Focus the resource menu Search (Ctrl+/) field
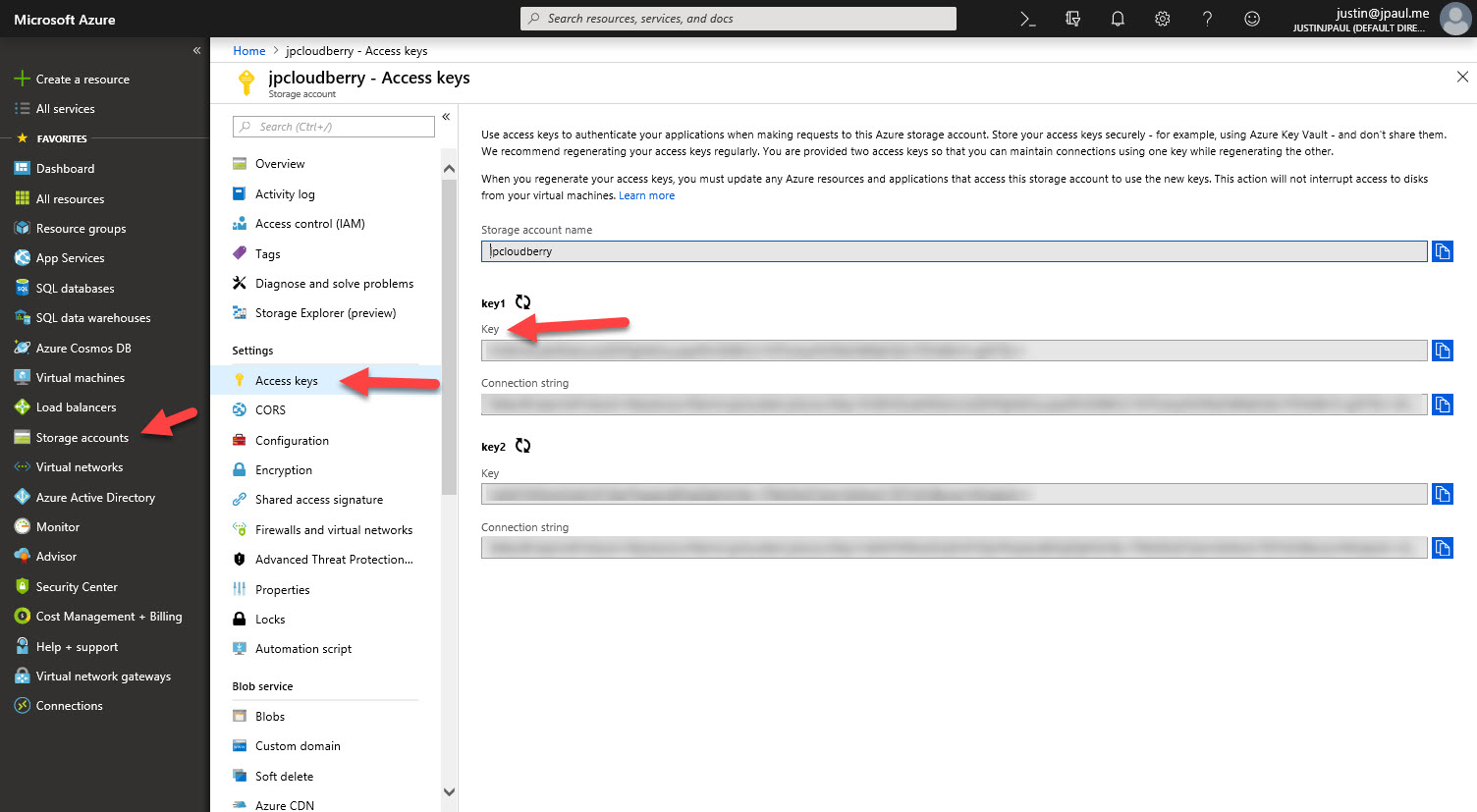The image size is (1477, 812). 334,127
